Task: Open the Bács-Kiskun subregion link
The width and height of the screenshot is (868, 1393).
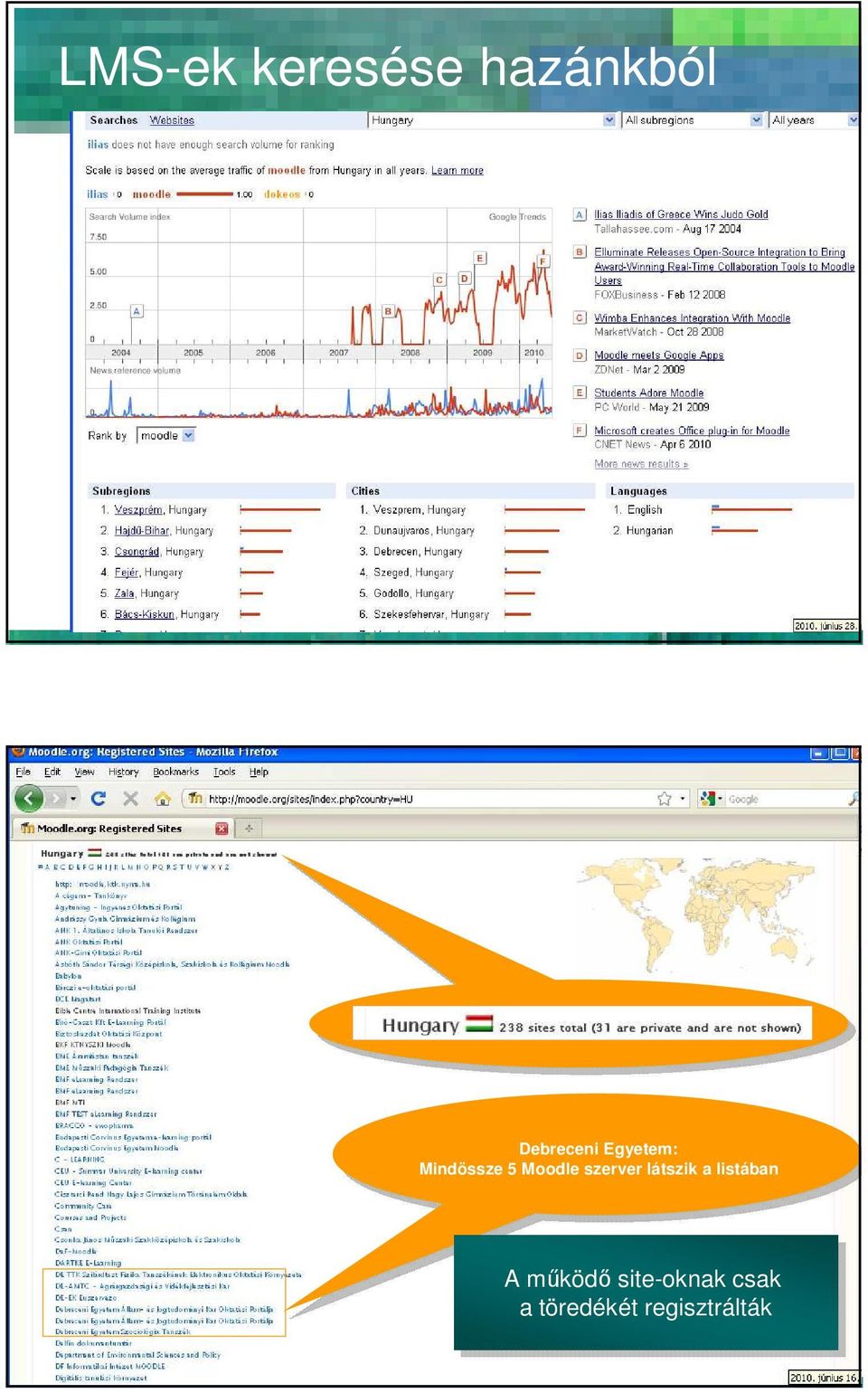Action: 144,614
